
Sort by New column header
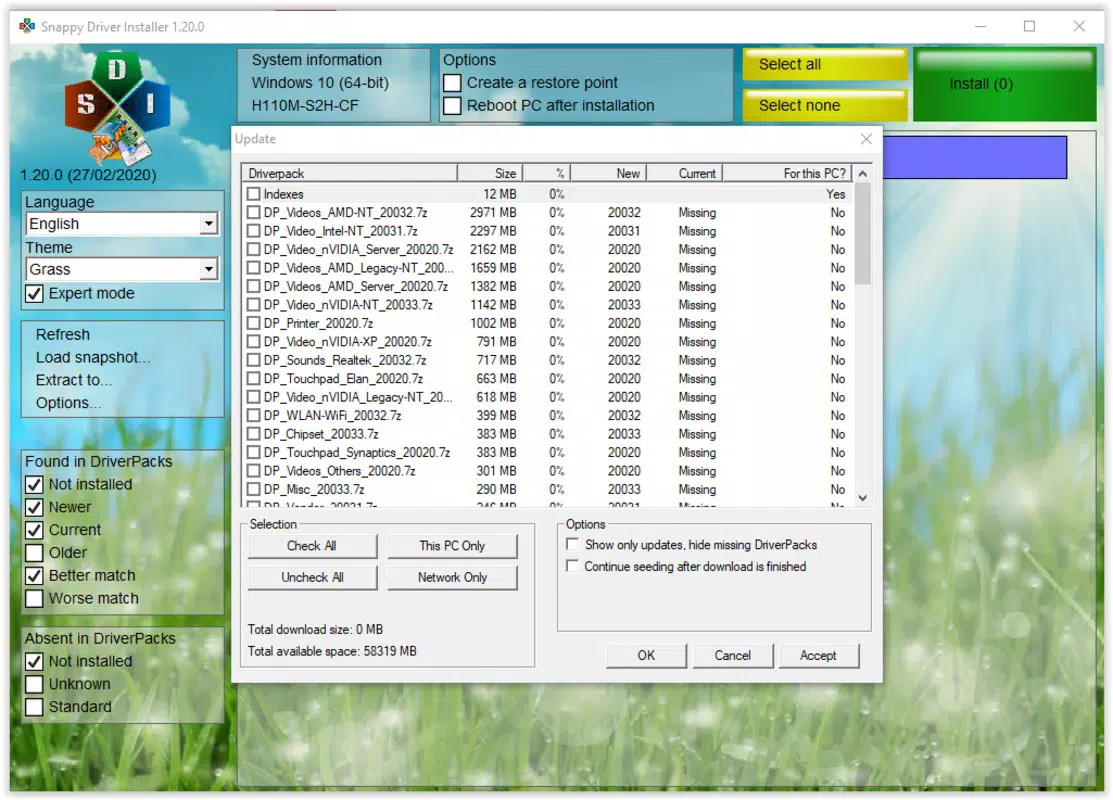point(609,173)
